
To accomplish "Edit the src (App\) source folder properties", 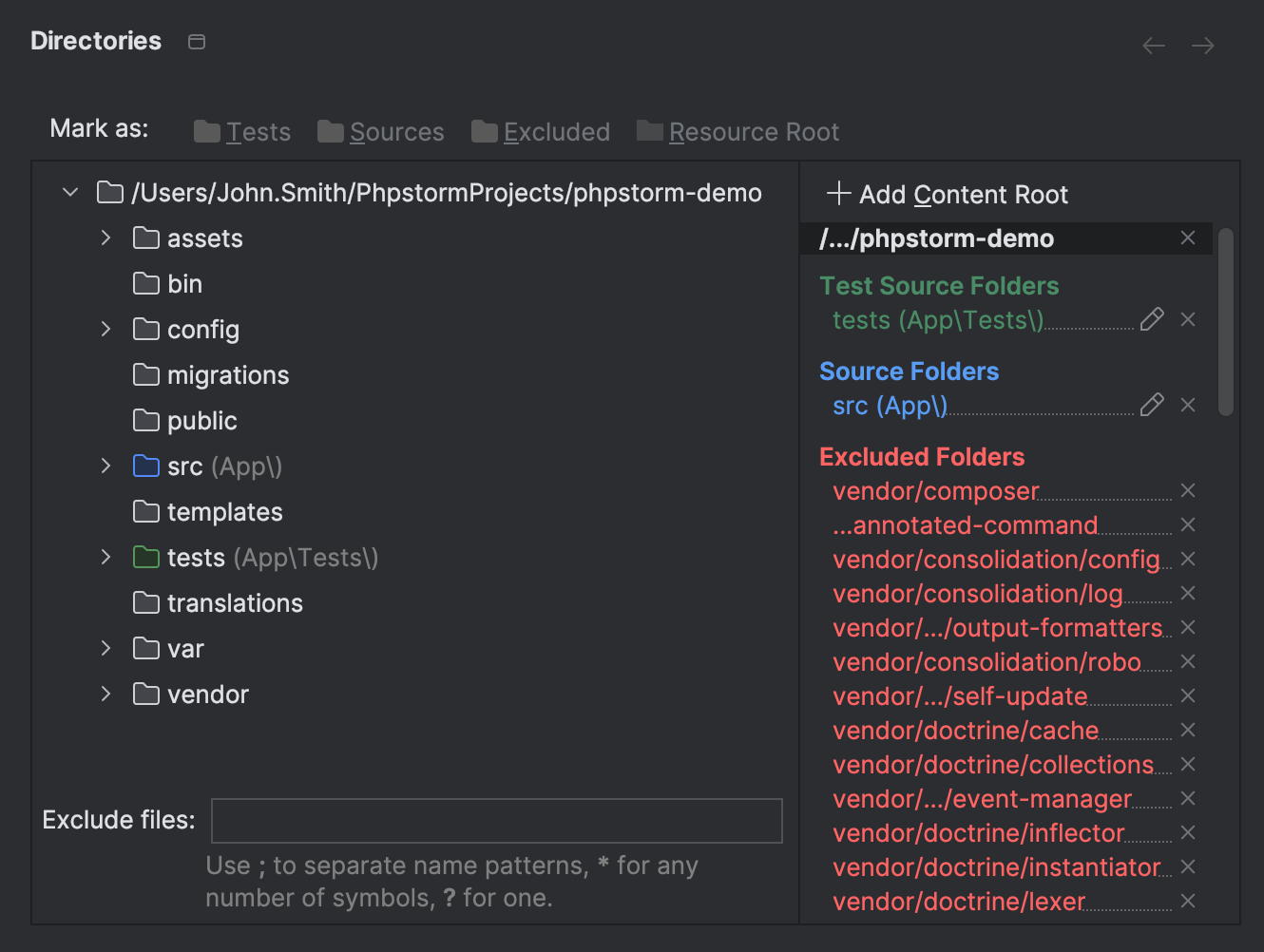I will coord(1152,405).
